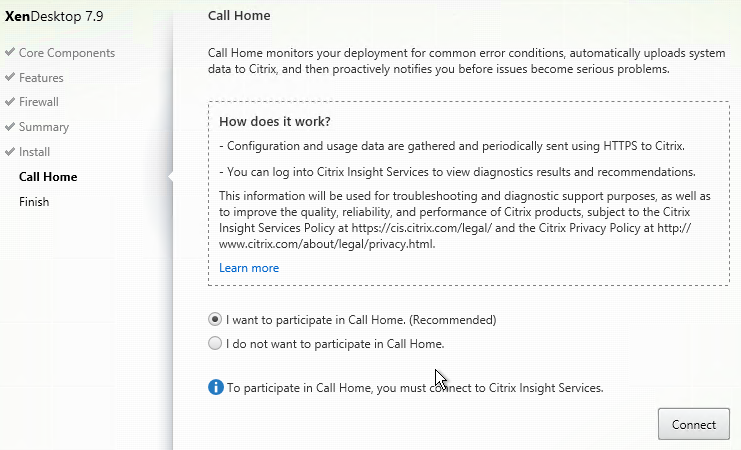This screenshot has height=450, width=741.
Task: Click the Connect button
Action: point(694,424)
